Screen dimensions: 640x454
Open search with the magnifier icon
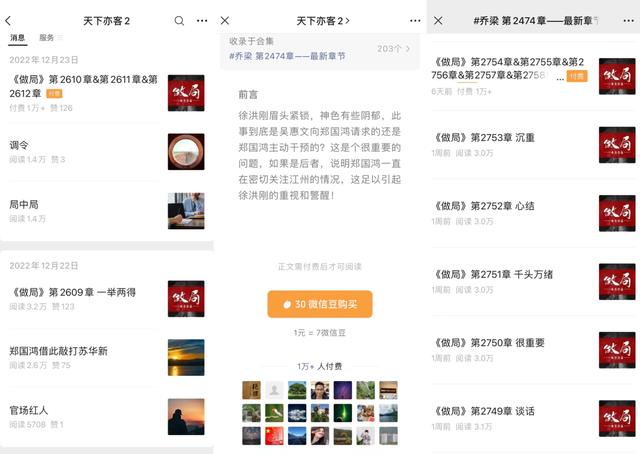coord(179,21)
